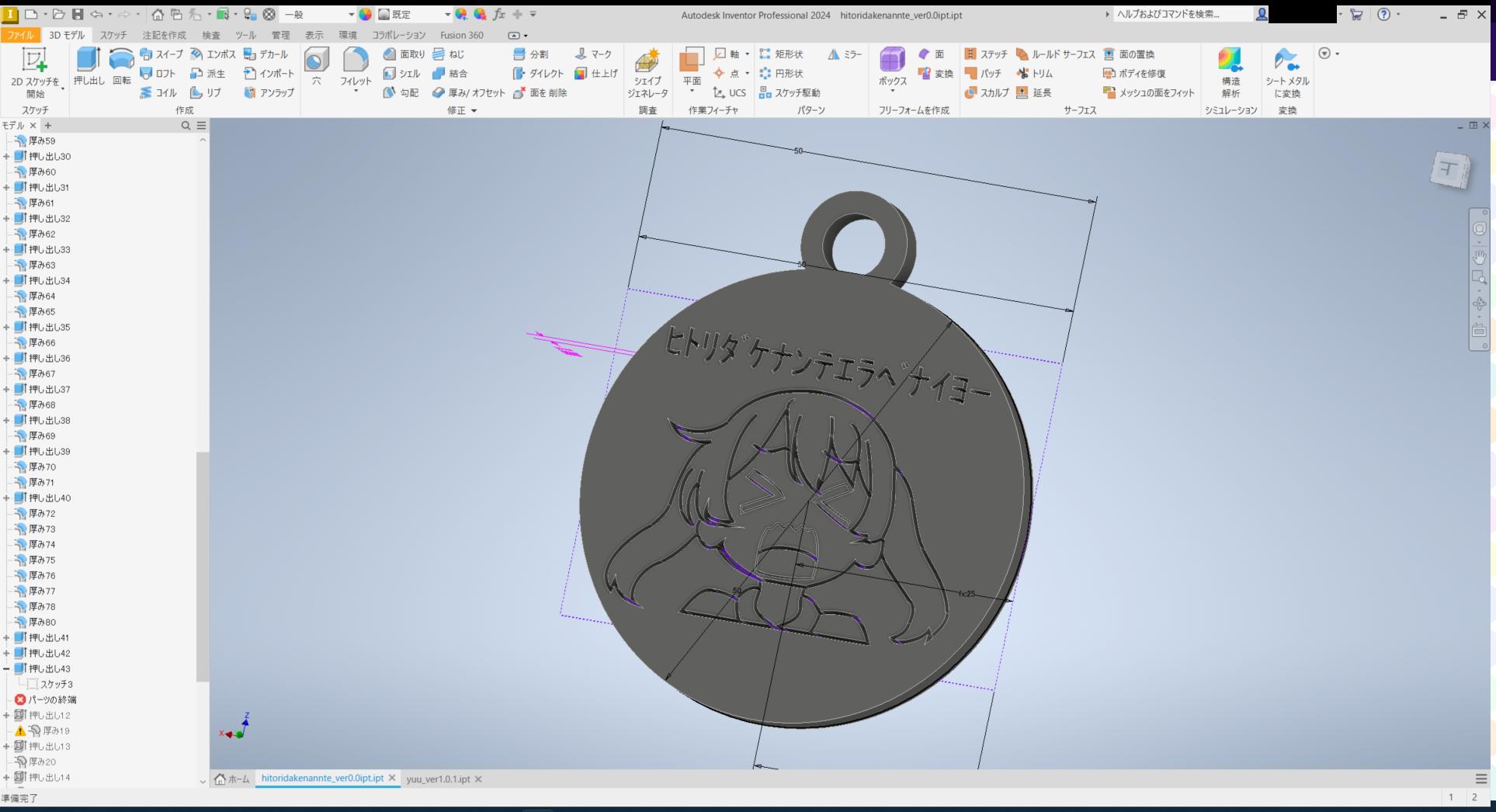Viewport: 1496px width, 812px height.
Task: Open the 構造解析 simulation tool
Action: click(x=1230, y=72)
